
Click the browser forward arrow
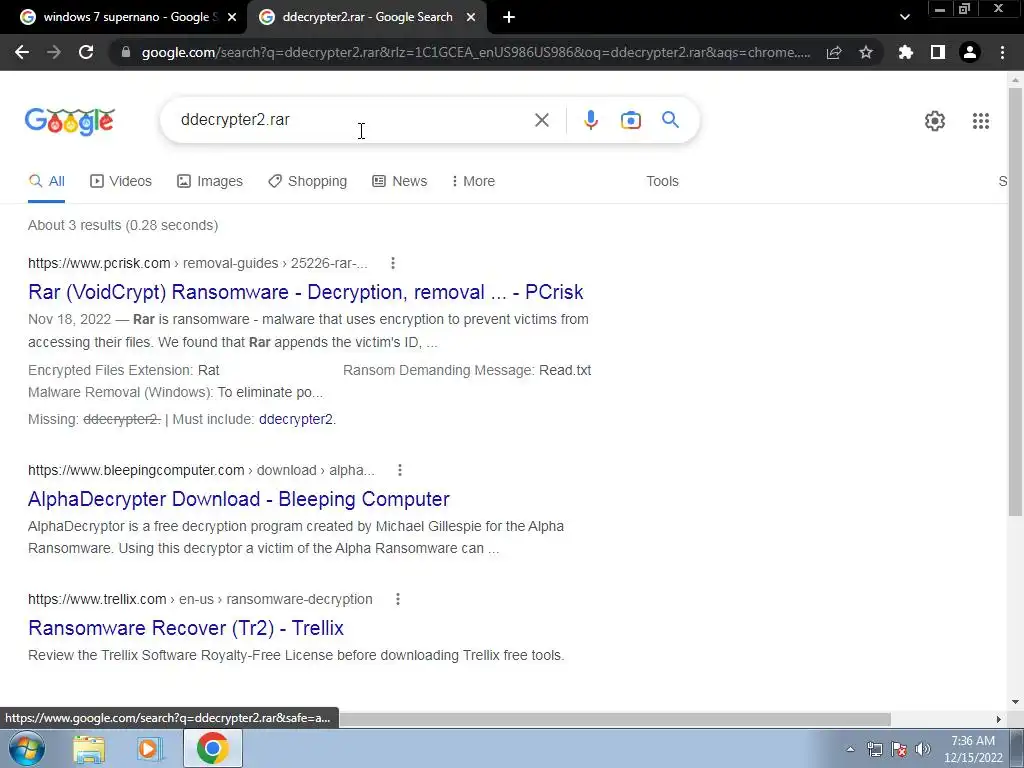[54, 52]
